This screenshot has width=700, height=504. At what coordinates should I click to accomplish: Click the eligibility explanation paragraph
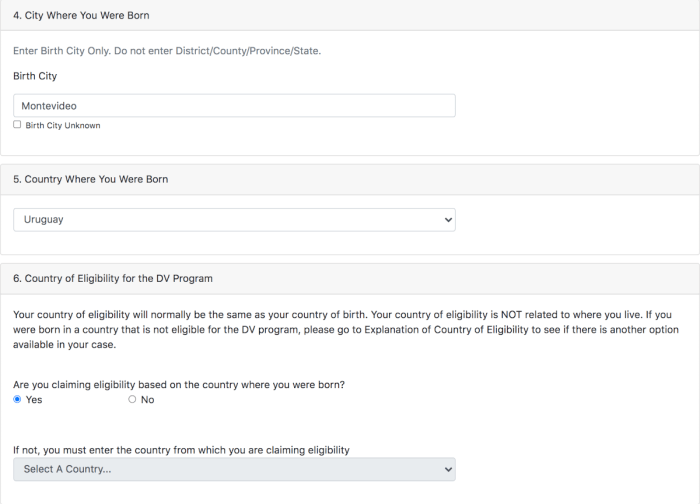pyautogui.click(x=346, y=329)
